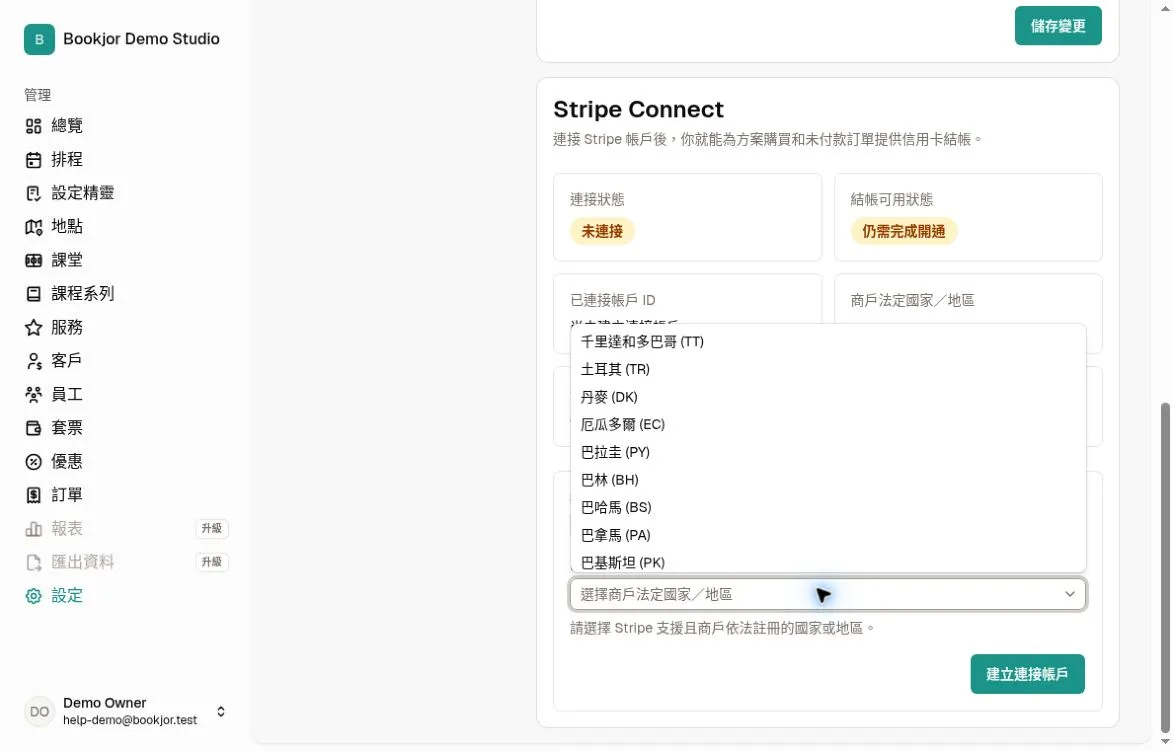The height and width of the screenshot is (751, 1173).
Task: Choose 千里達和多巴哥 (TT) from the list
Action: [827, 342]
